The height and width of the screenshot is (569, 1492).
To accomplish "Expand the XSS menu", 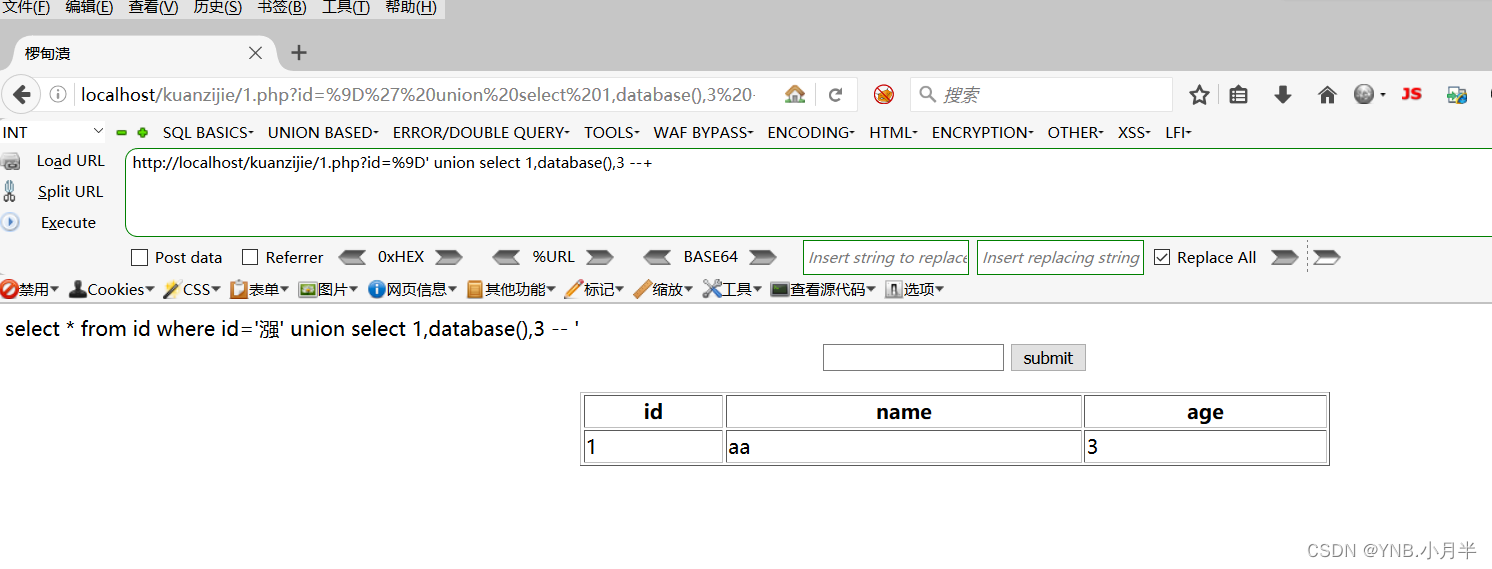I will pyautogui.click(x=1135, y=132).
